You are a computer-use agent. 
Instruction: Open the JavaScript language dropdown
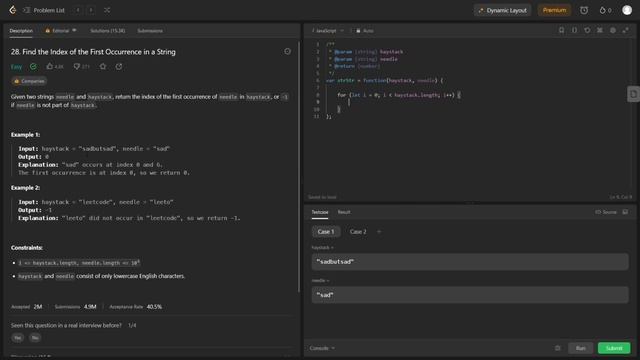click(329, 31)
